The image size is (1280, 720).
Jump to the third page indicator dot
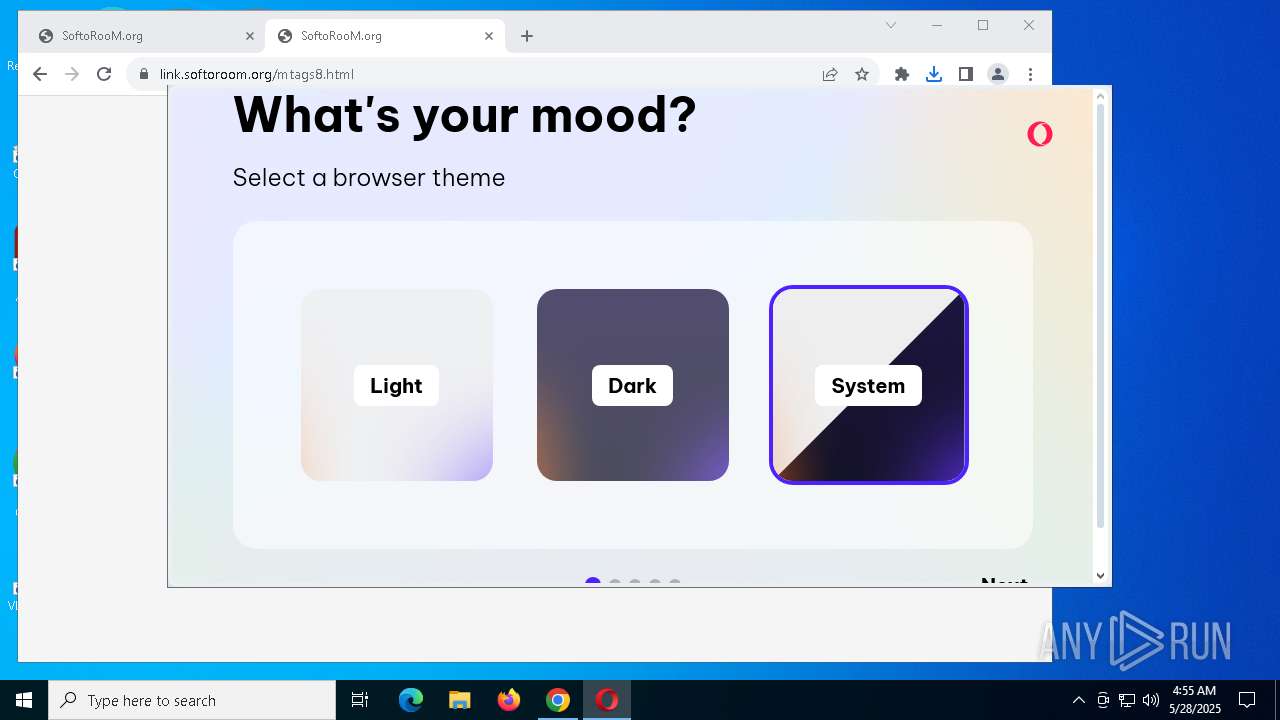[635, 583]
